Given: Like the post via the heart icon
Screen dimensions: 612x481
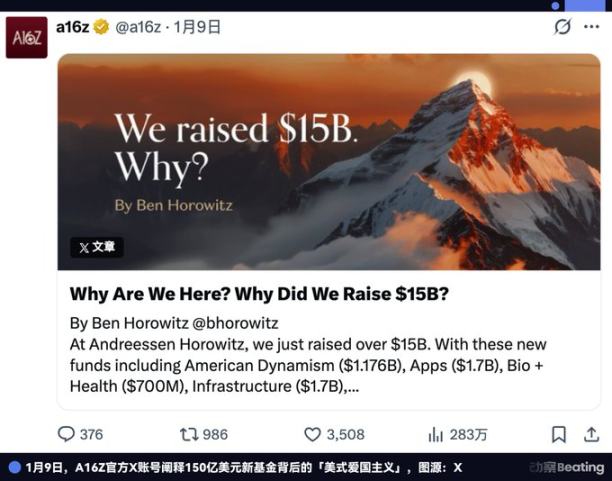Looking at the screenshot, I should (x=312, y=435).
